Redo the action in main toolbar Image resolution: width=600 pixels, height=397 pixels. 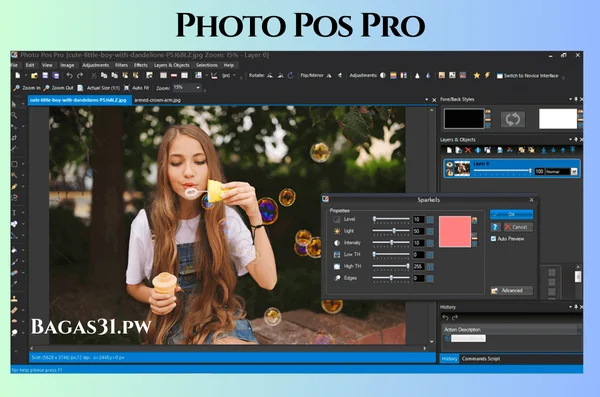coord(80,75)
